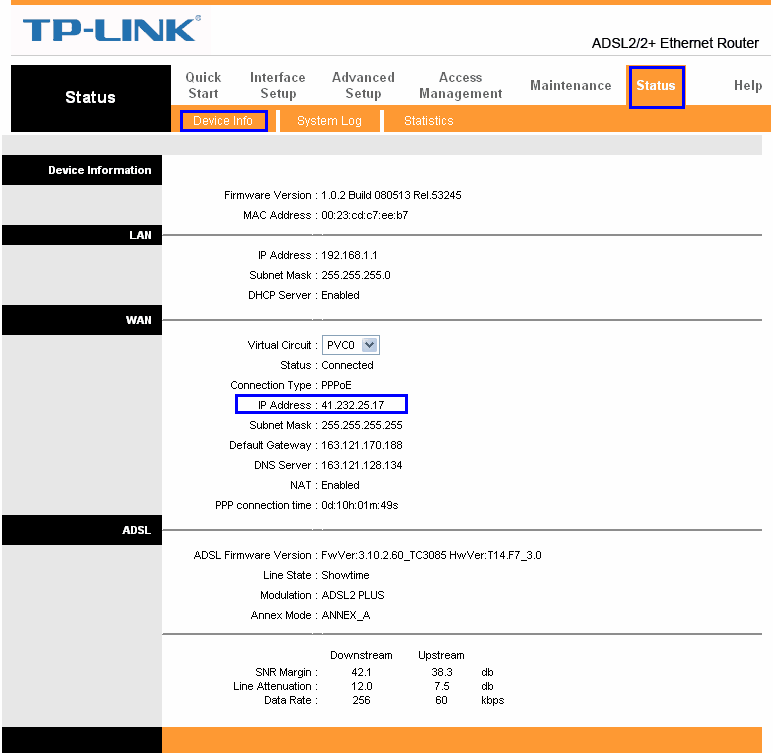Click PPP connection time 0d:10h:01m:49s
Screen dimensions: 773x753
click(359, 505)
